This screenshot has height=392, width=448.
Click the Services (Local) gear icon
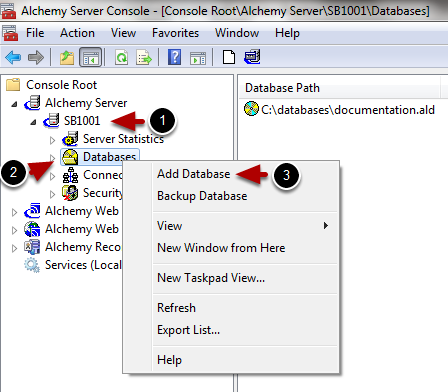(x=32, y=265)
